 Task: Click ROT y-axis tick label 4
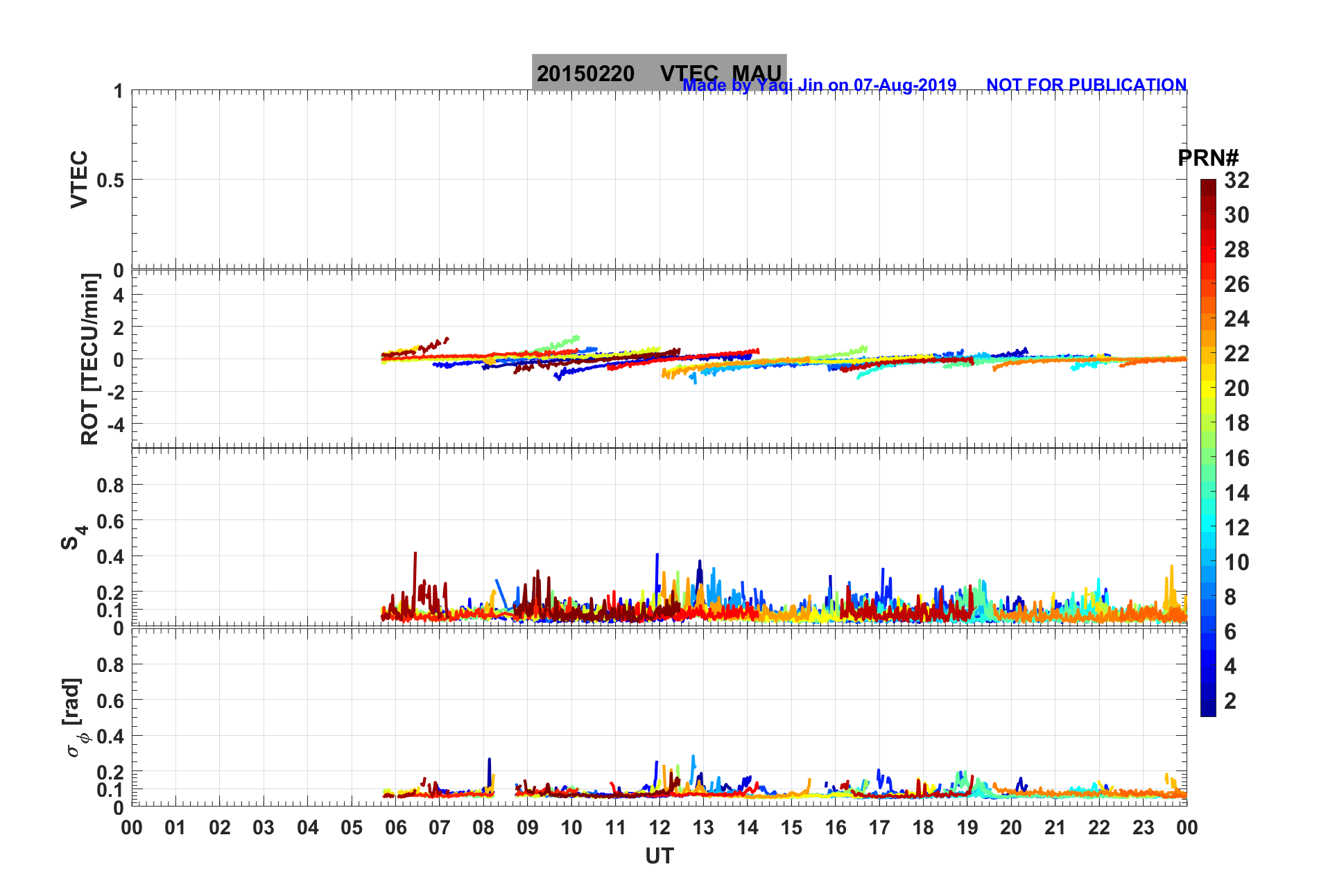pos(118,295)
